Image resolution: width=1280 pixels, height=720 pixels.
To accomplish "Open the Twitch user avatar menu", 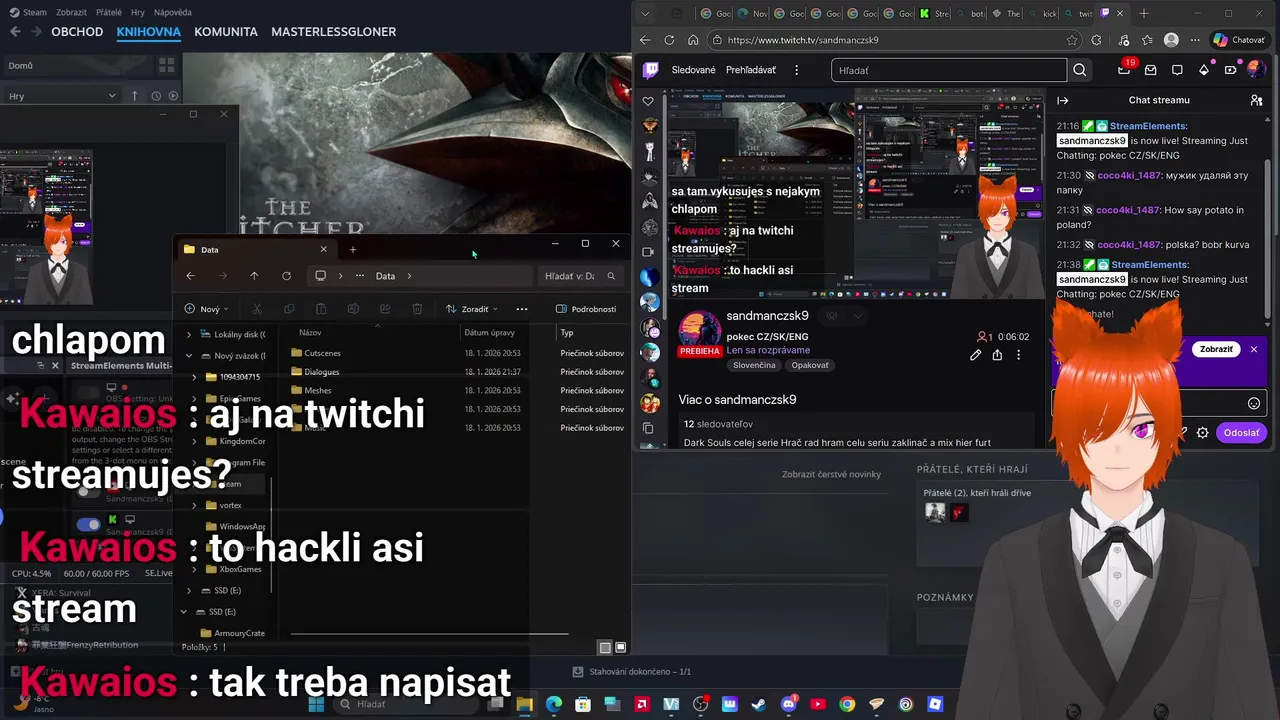I will coord(1256,70).
